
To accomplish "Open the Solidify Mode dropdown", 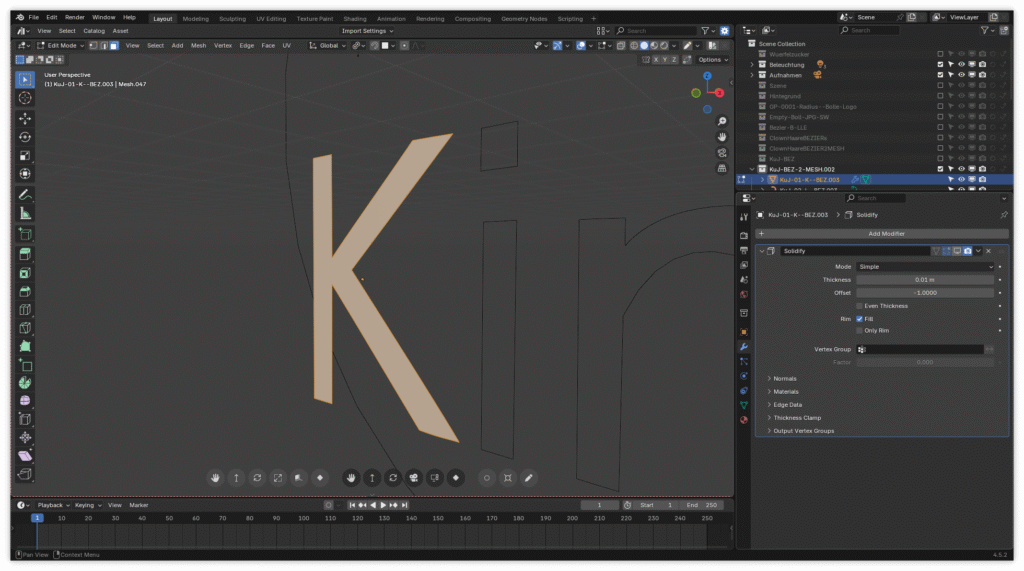I will pos(925,267).
